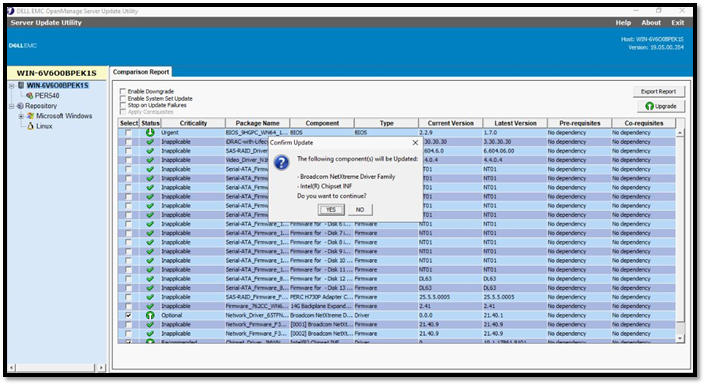Click the Upgrade button

tap(661, 106)
